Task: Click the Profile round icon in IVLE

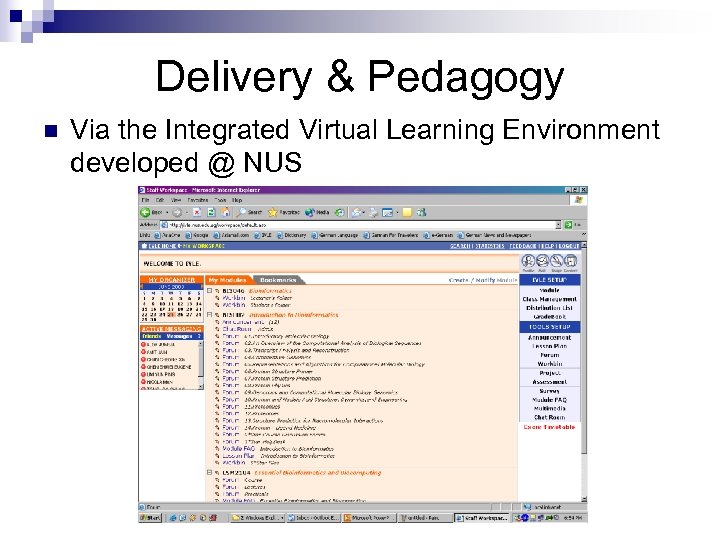Action: point(529,261)
